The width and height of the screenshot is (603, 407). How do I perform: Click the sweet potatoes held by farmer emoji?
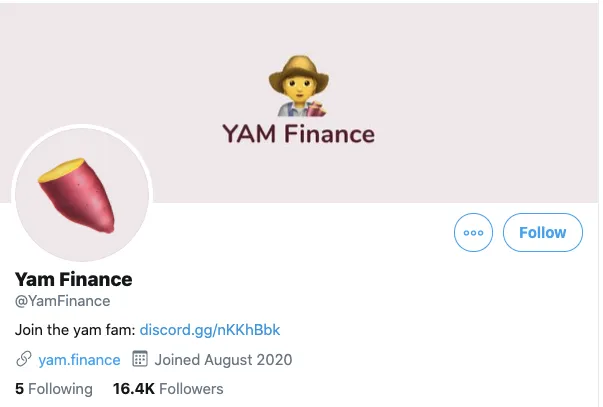click(316, 109)
